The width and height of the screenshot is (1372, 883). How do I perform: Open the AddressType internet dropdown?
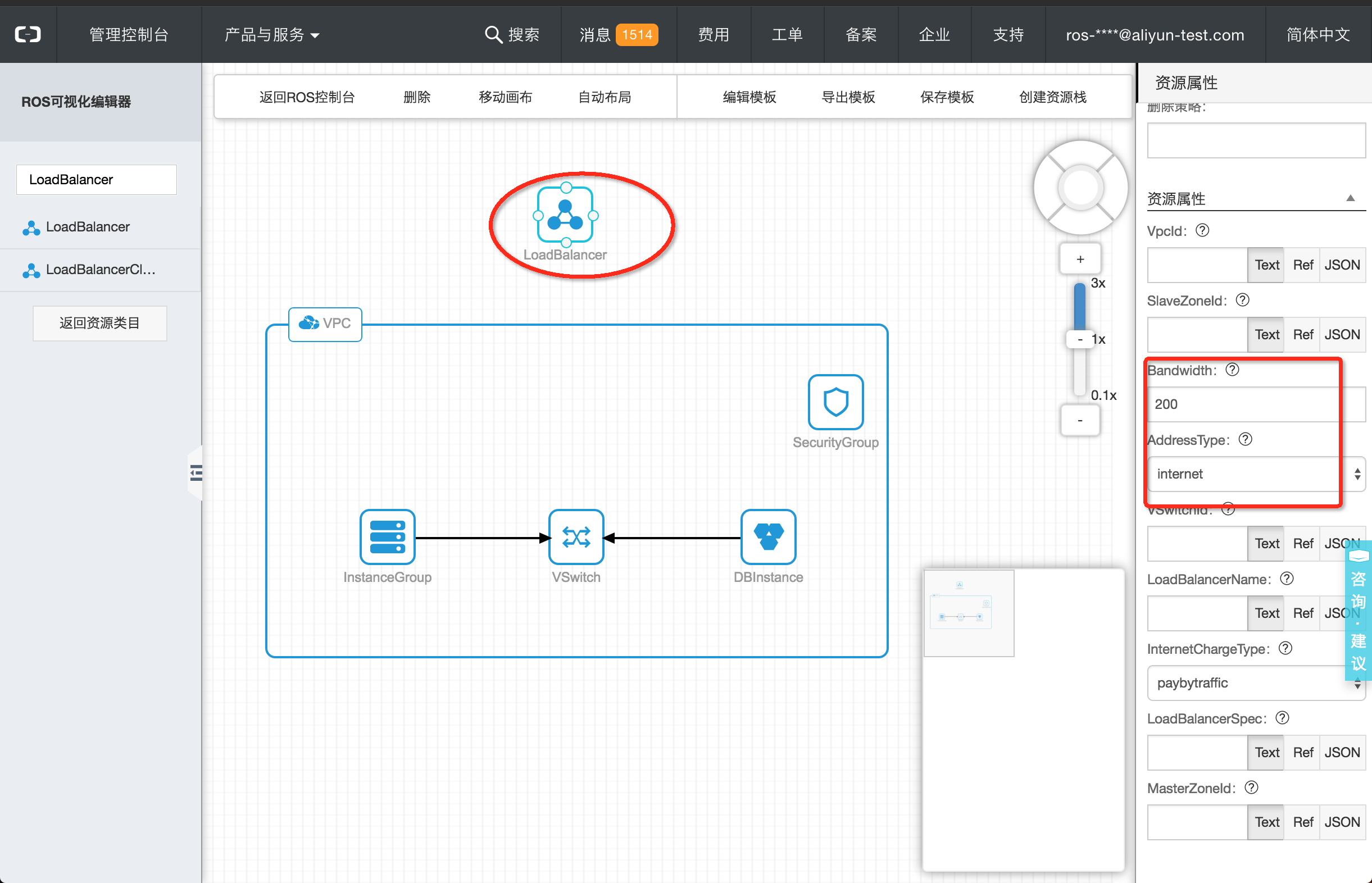pyautogui.click(x=1256, y=474)
